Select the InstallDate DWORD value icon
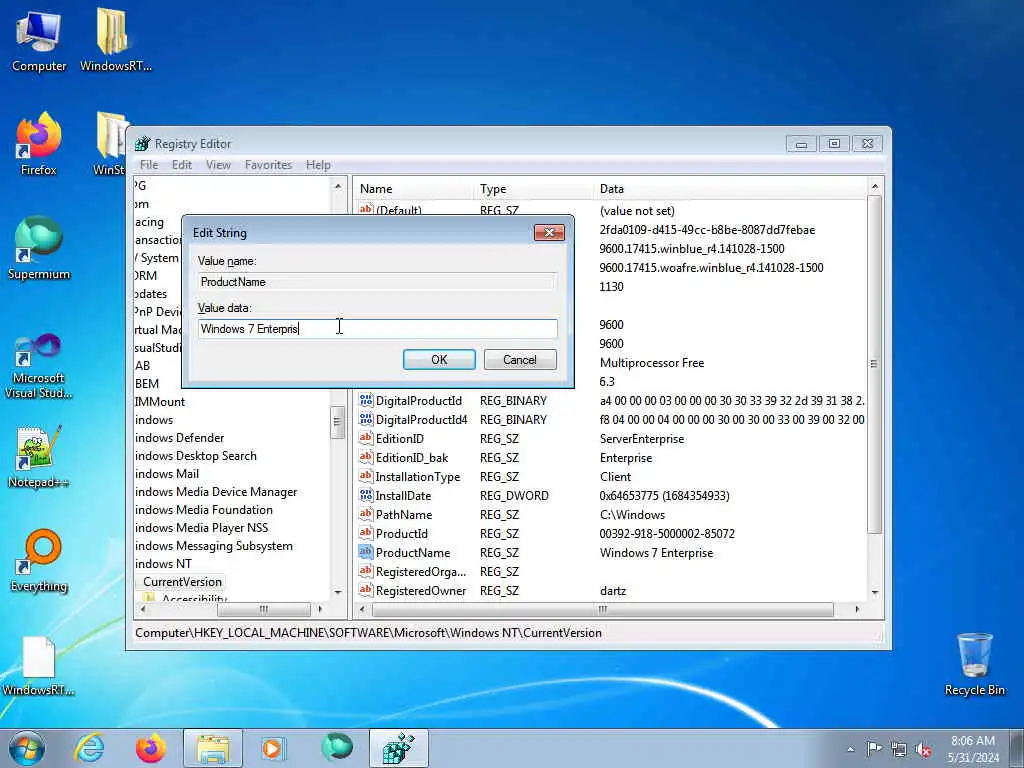 tap(366, 495)
